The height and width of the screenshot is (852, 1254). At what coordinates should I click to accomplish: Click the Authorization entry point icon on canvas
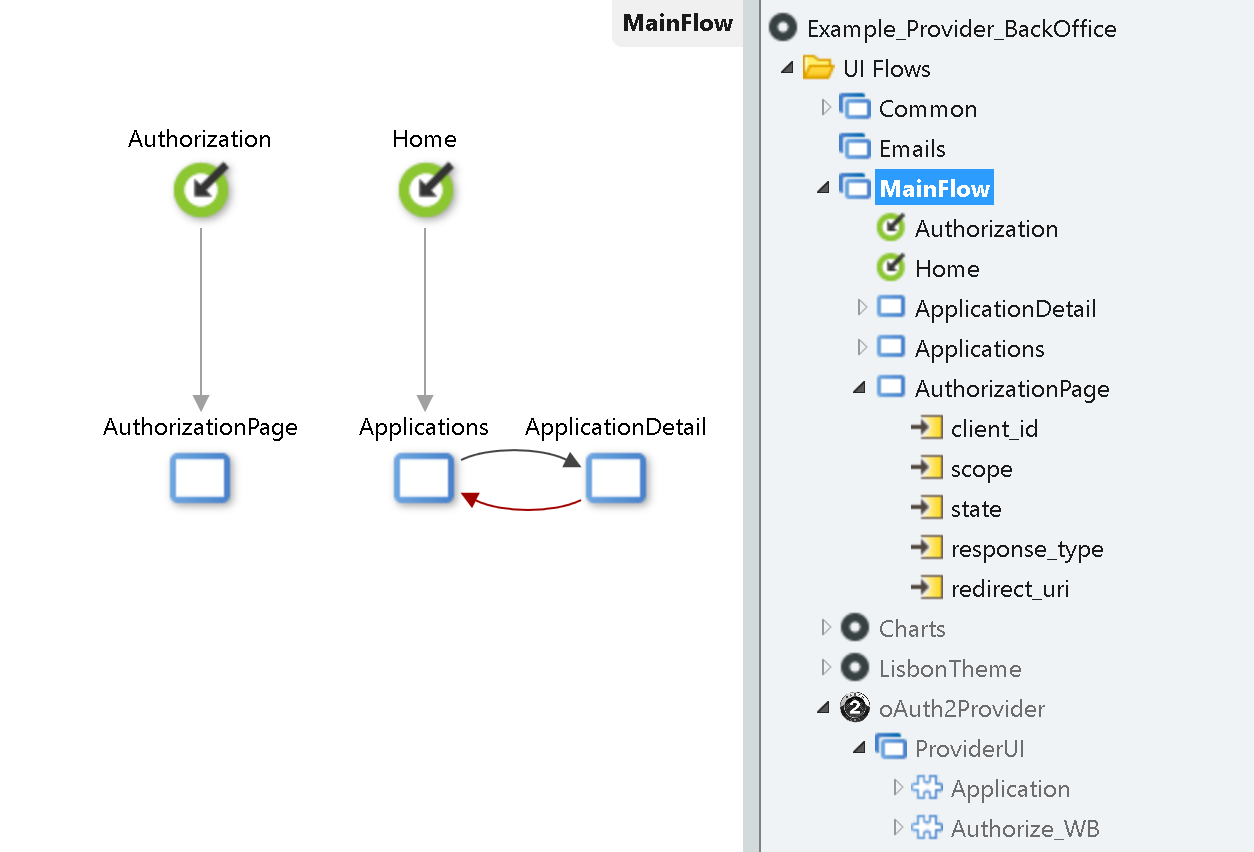pos(201,190)
